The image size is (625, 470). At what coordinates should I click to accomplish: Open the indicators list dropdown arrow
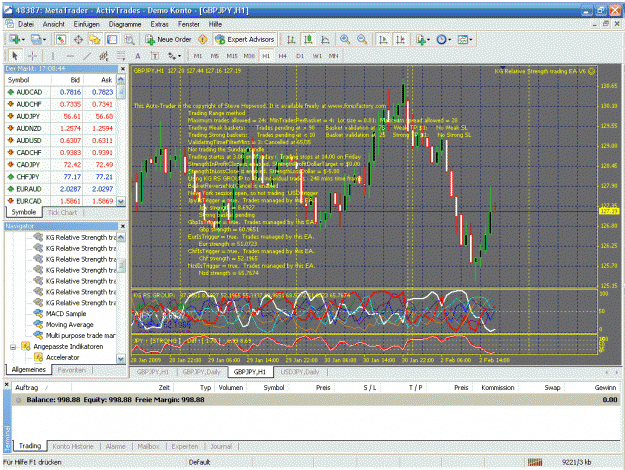coord(428,39)
